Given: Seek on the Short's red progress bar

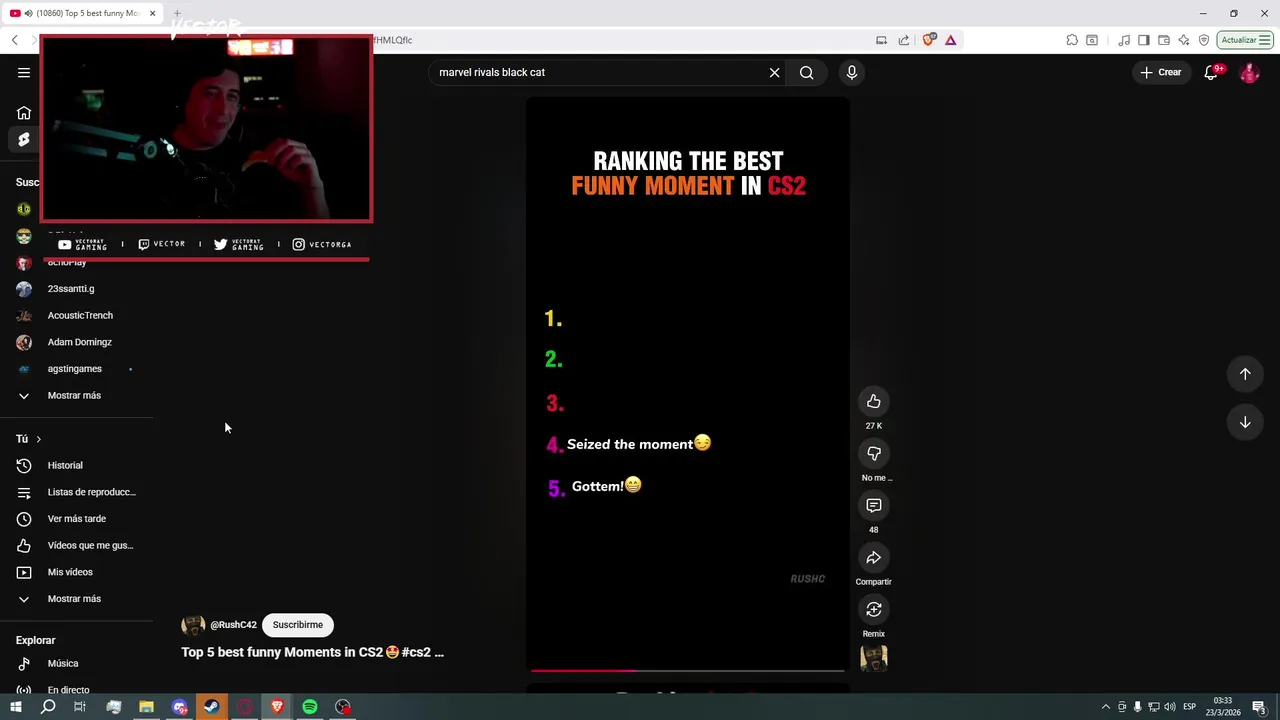Looking at the screenshot, I should click(687, 670).
